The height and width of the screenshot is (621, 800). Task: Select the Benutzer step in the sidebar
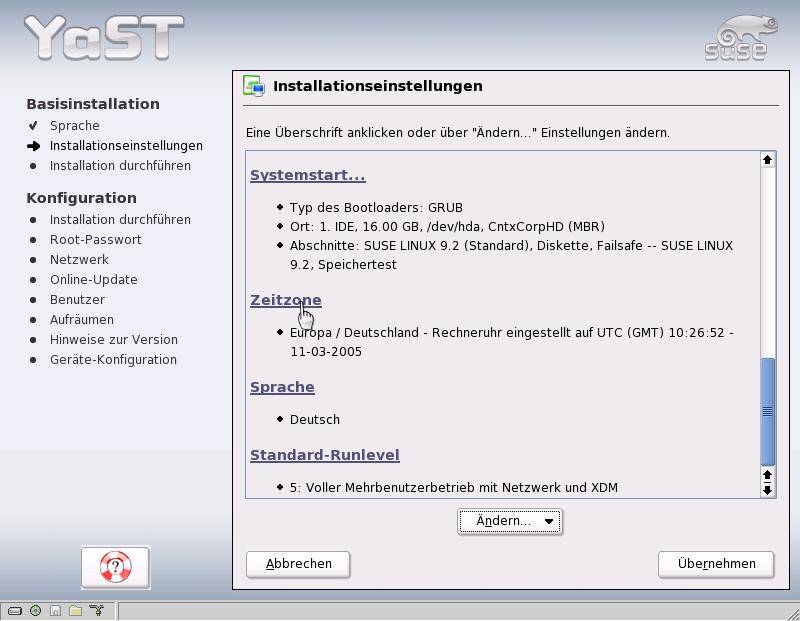[x=78, y=300]
